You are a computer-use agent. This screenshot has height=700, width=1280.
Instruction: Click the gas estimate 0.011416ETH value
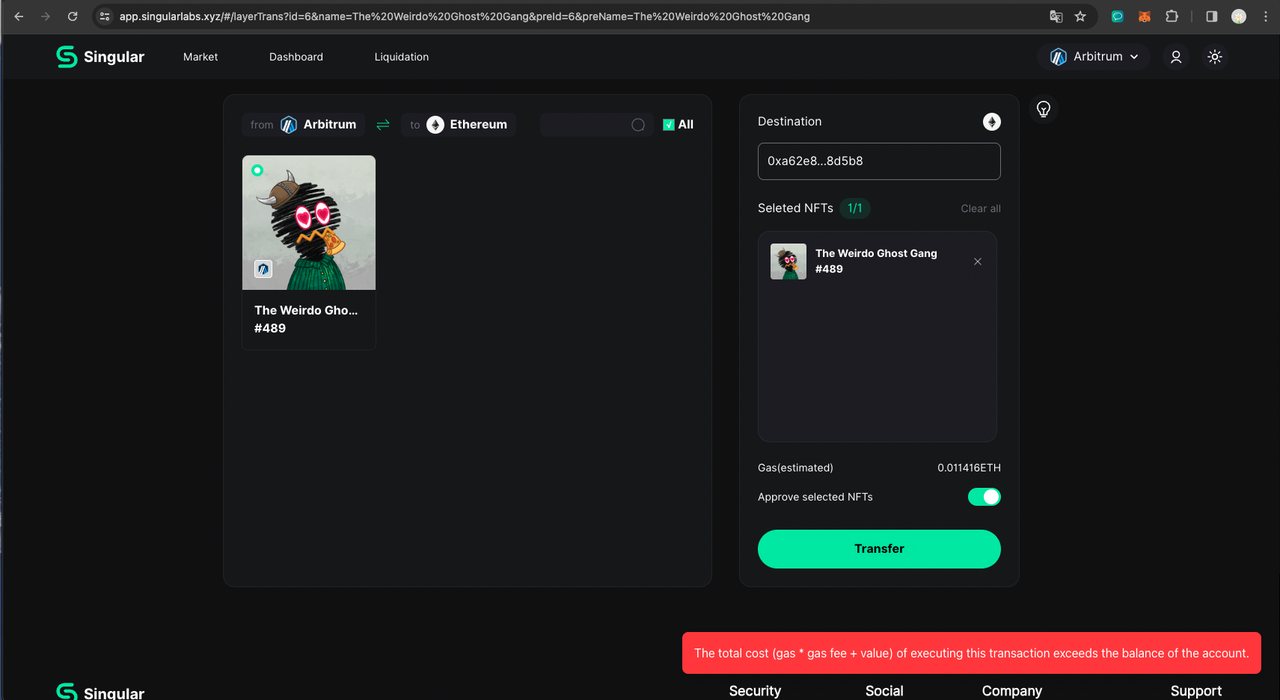pyautogui.click(x=969, y=468)
